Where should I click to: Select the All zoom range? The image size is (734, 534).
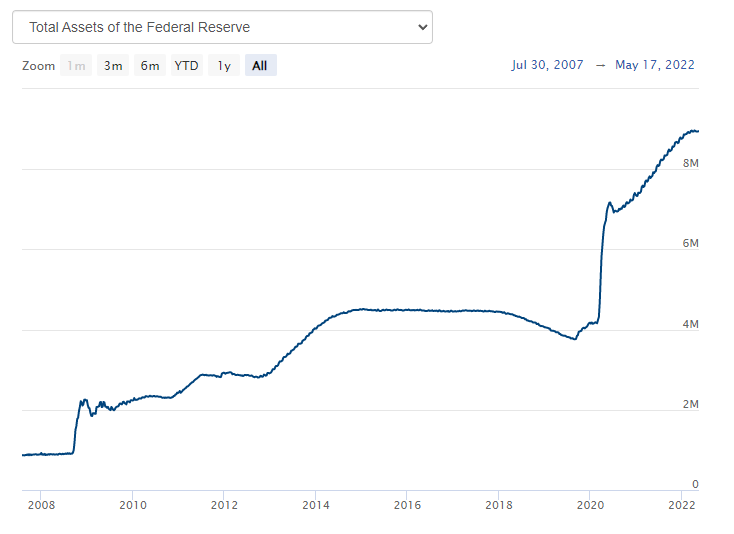pos(260,66)
